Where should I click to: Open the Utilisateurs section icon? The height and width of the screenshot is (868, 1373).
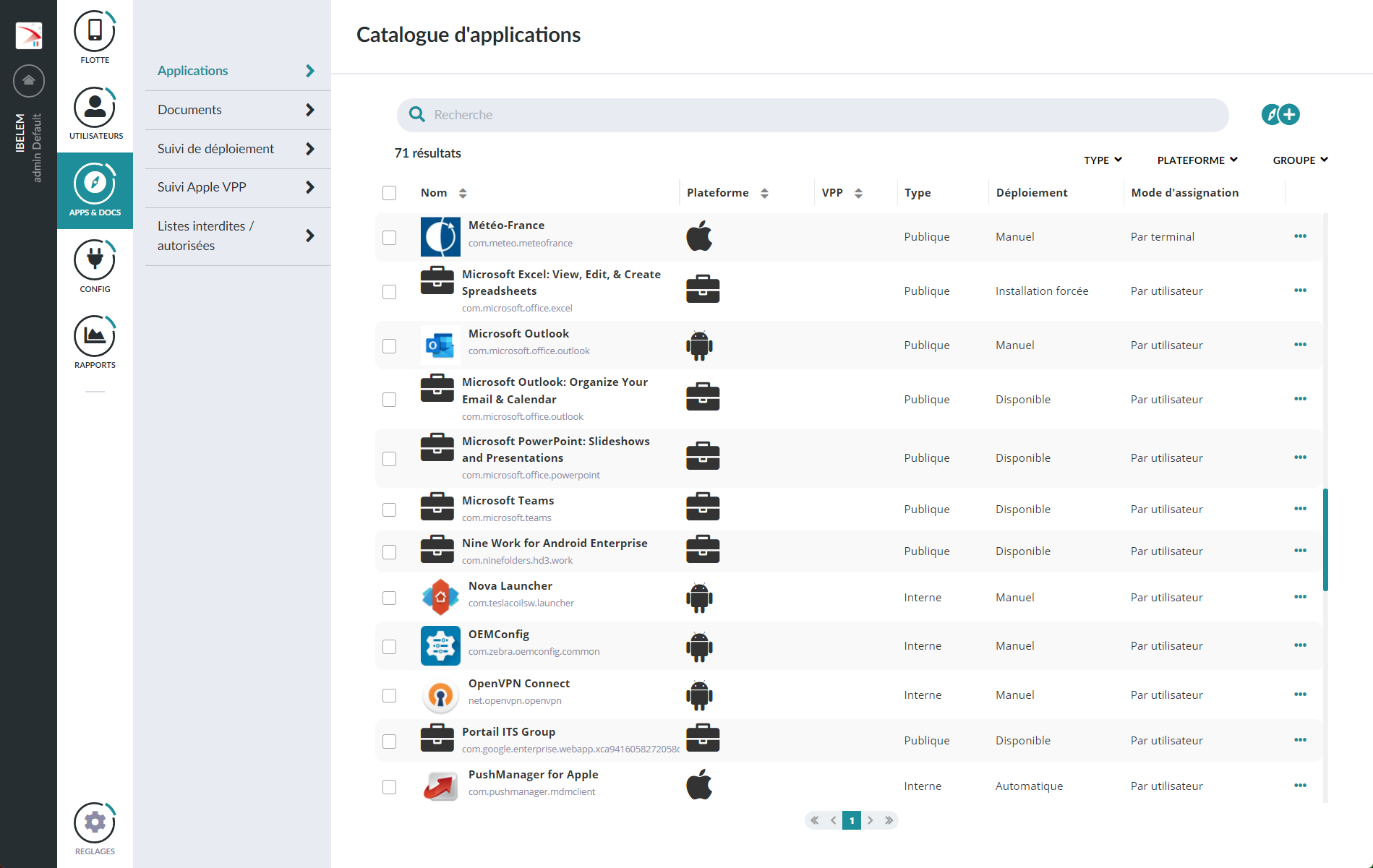95,108
